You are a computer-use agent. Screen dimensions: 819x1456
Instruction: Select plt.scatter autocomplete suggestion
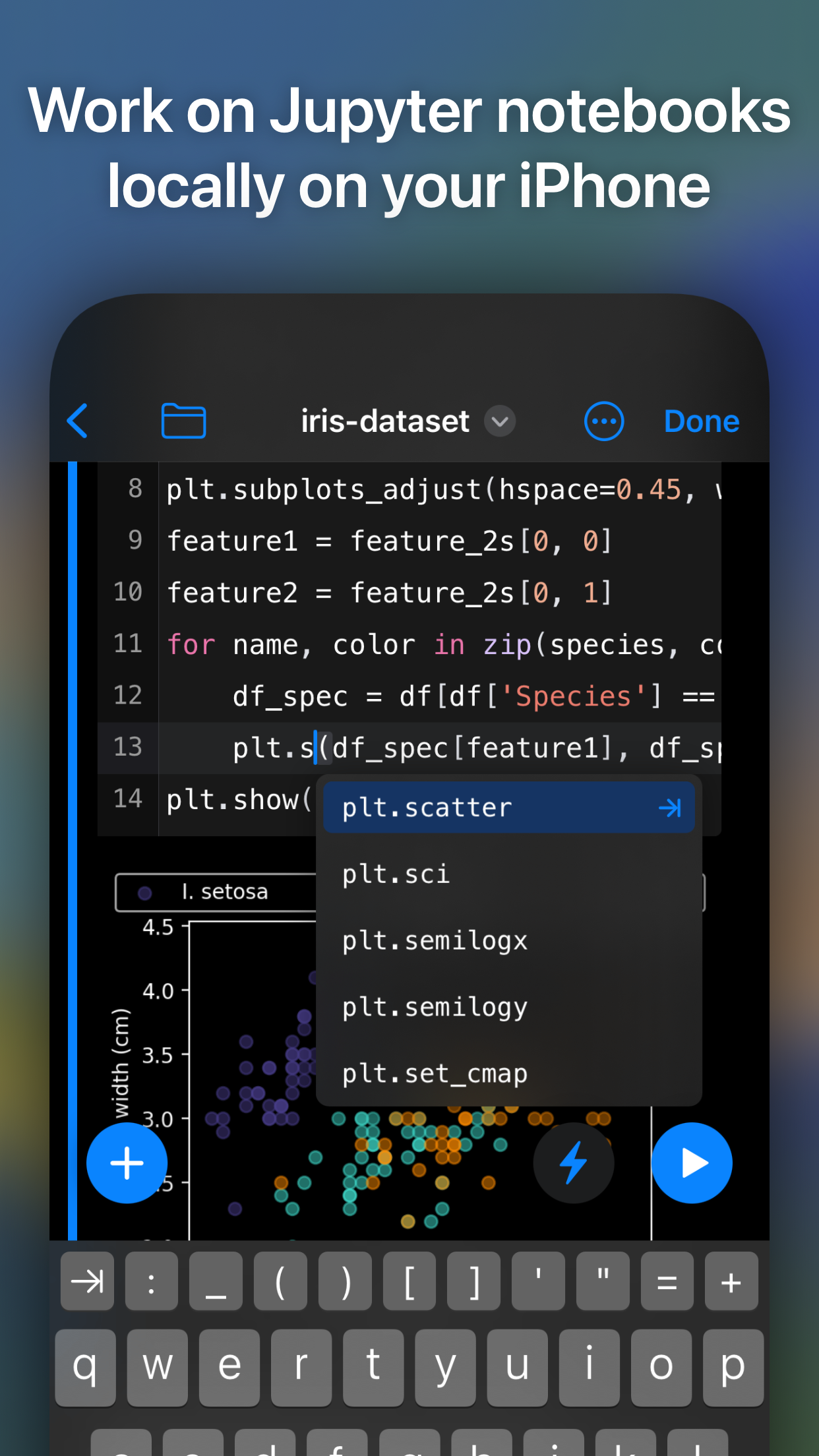pyautogui.click(x=508, y=808)
